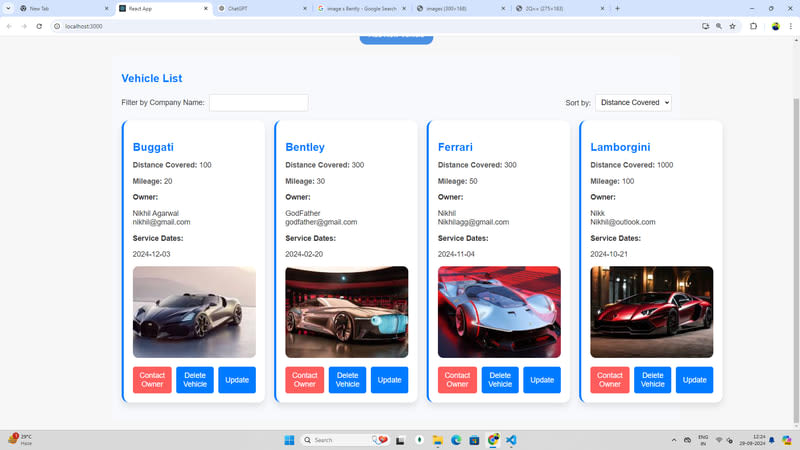Delete the Ferrari vehicle
Screen dimensions: 800x450
coord(500,380)
